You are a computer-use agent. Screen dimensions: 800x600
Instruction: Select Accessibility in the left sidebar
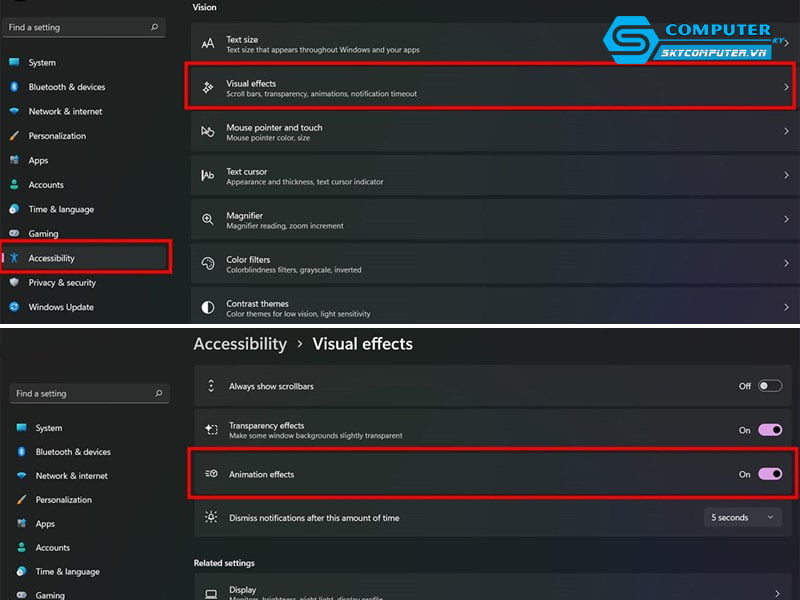pos(52,258)
